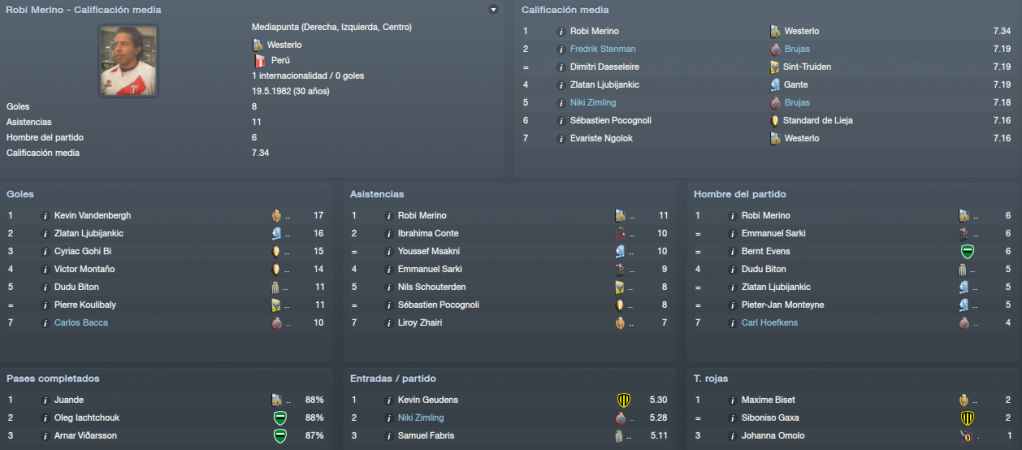Select Zlatan Ljubijankic in the Goles list
Screen dimensions: 1022x450
tap(89, 233)
